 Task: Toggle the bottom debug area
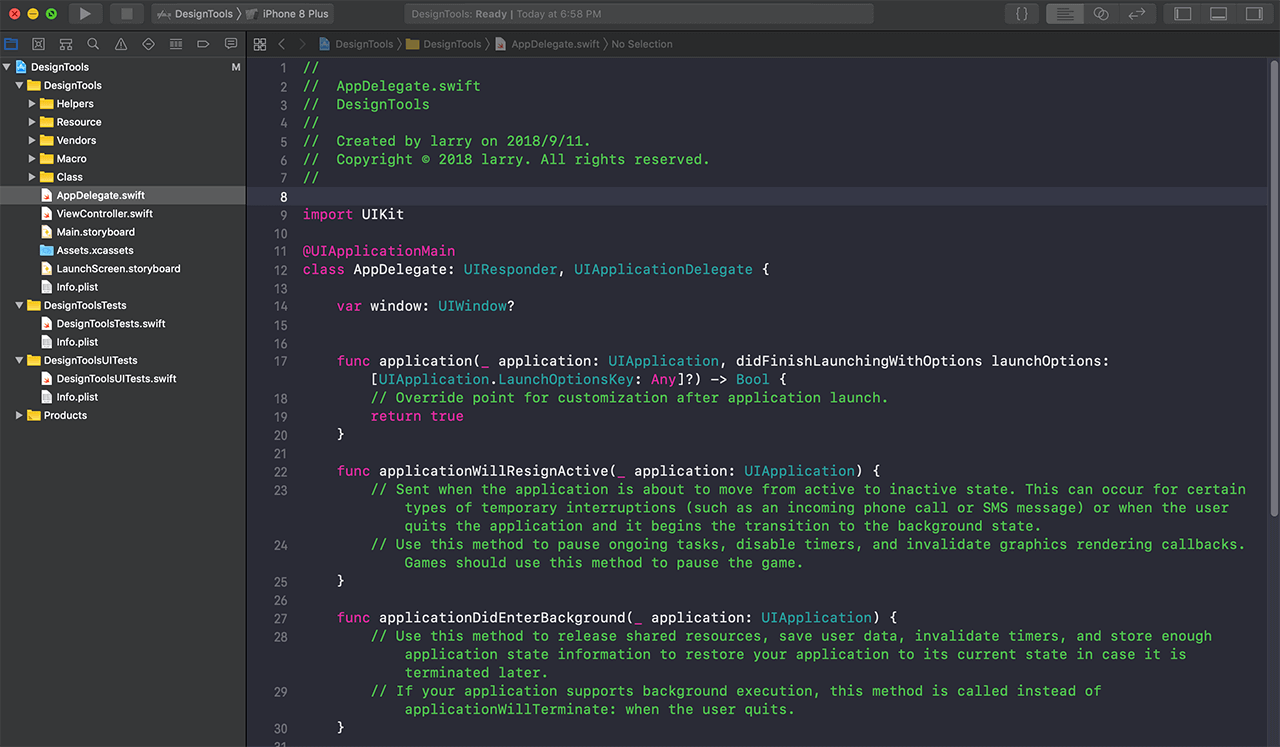click(1218, 14)
